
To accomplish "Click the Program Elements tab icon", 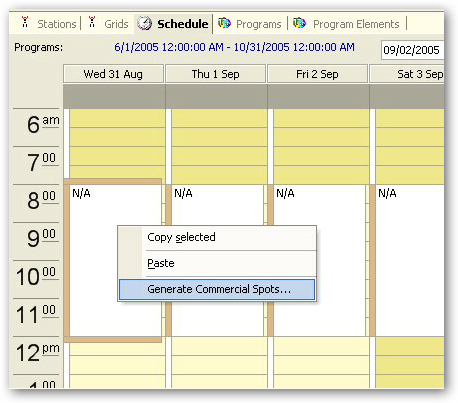I will pyautogui.click(x=299, y=23).
